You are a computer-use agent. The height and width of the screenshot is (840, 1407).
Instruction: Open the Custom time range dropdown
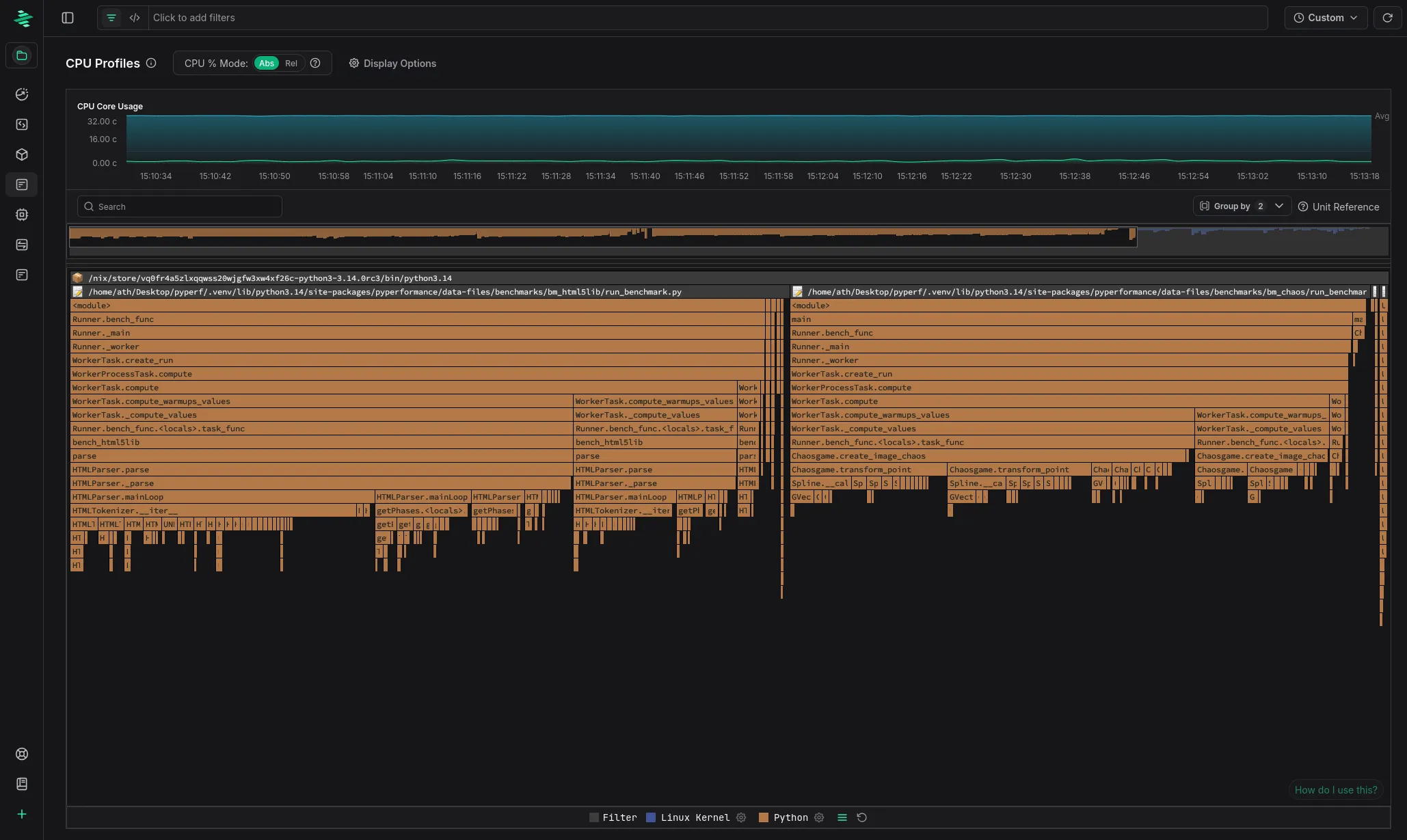coord(1325,18)
